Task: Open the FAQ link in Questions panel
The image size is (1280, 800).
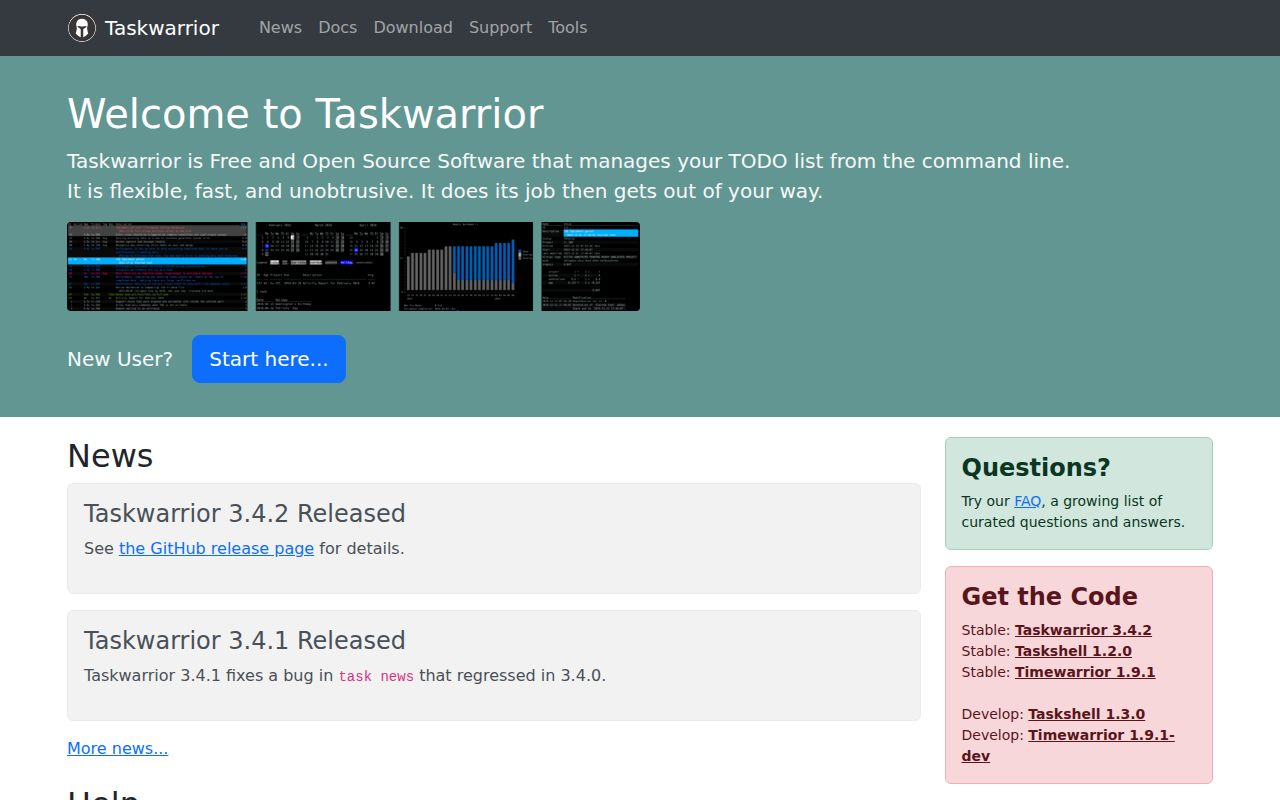Action: [1027, 501]
